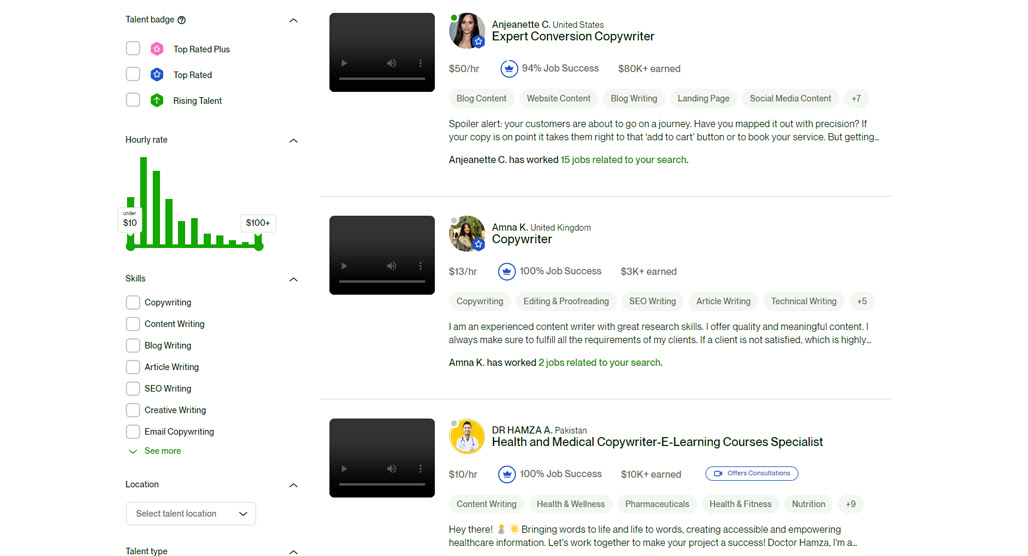Mute the volume on Amna K.'s video
Screen dimensions: 1028x556
(x=391, y=266)
